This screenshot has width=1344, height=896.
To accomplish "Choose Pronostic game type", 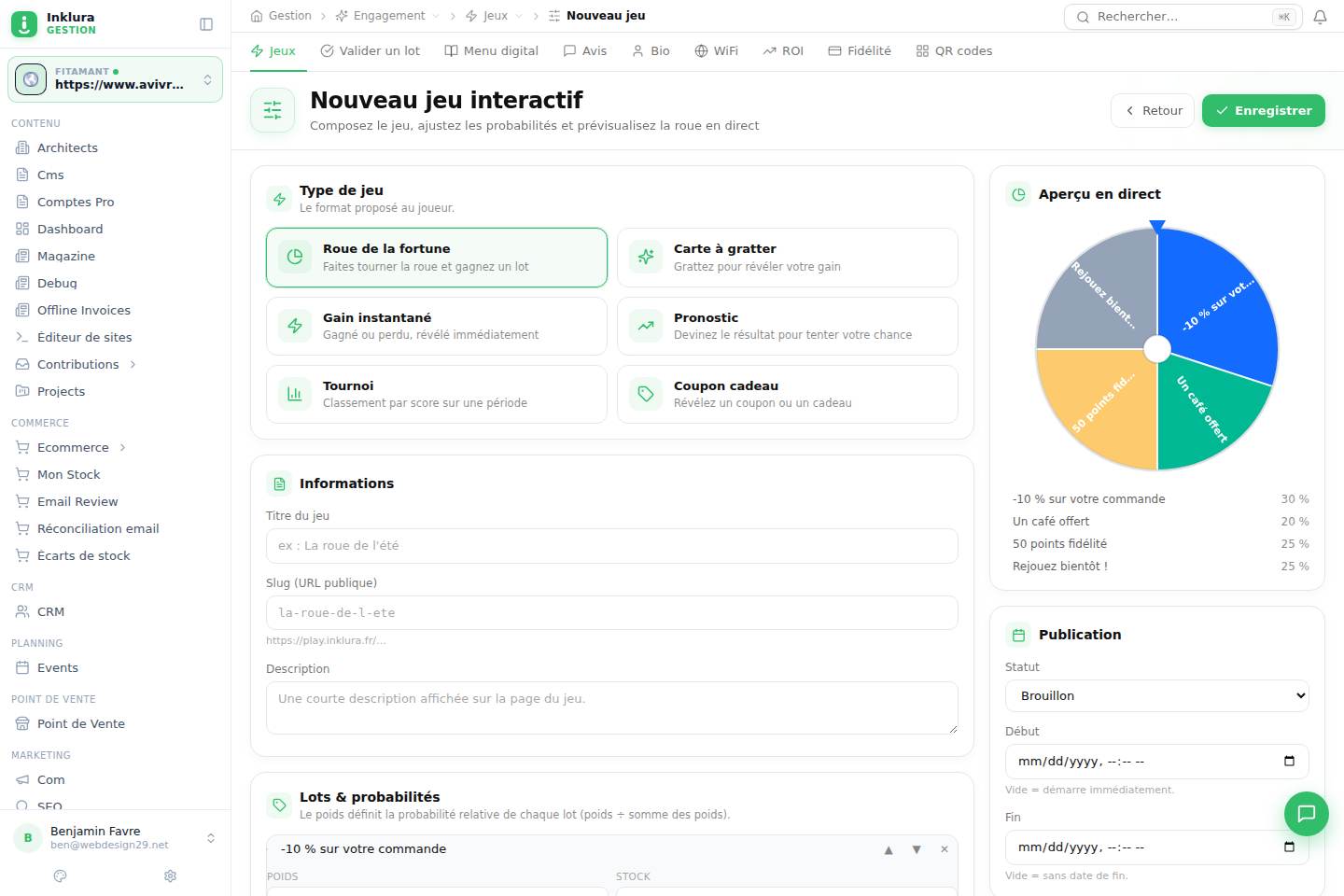I will [x=788, y=326].
